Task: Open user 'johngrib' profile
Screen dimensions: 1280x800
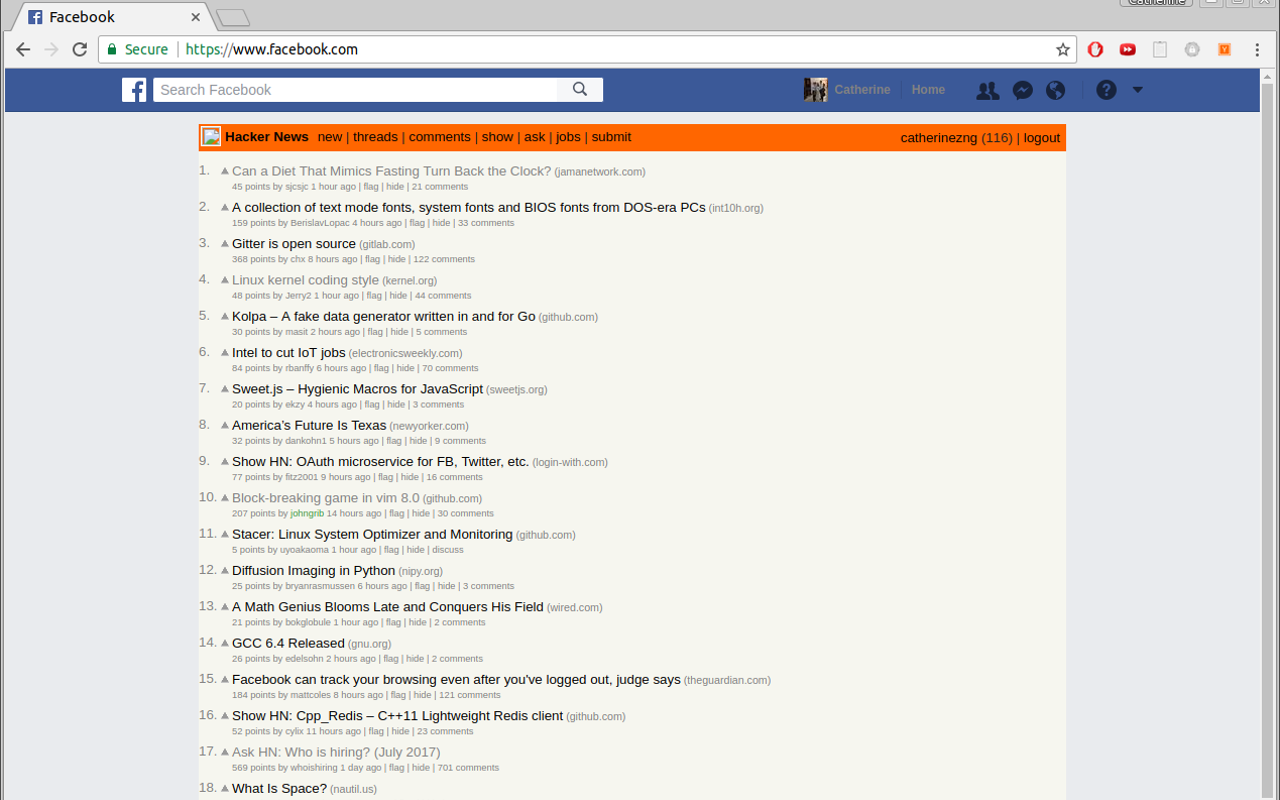Action: click(x=307, y=514)
